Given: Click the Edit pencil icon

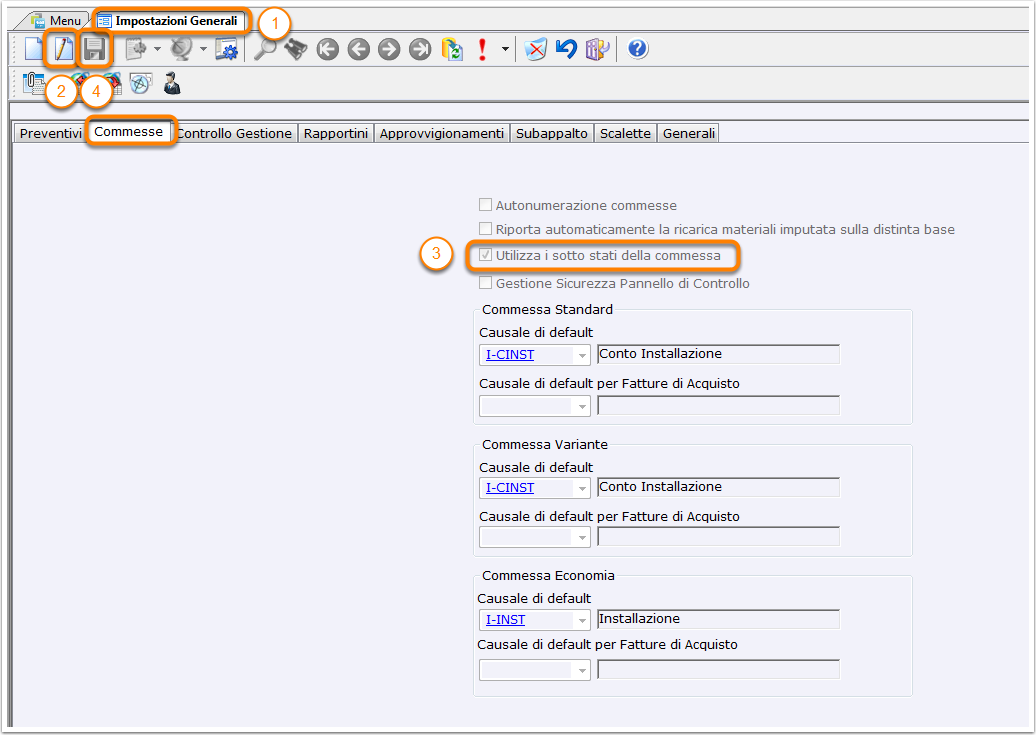Looking at the screenshot, I should 63,49.
